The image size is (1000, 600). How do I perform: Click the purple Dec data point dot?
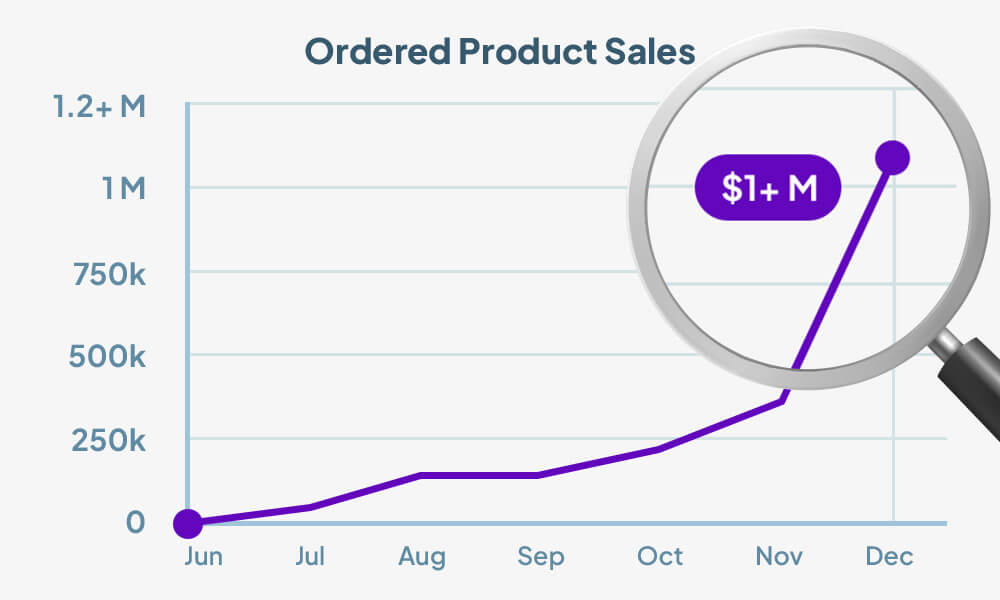click(891, 157)
